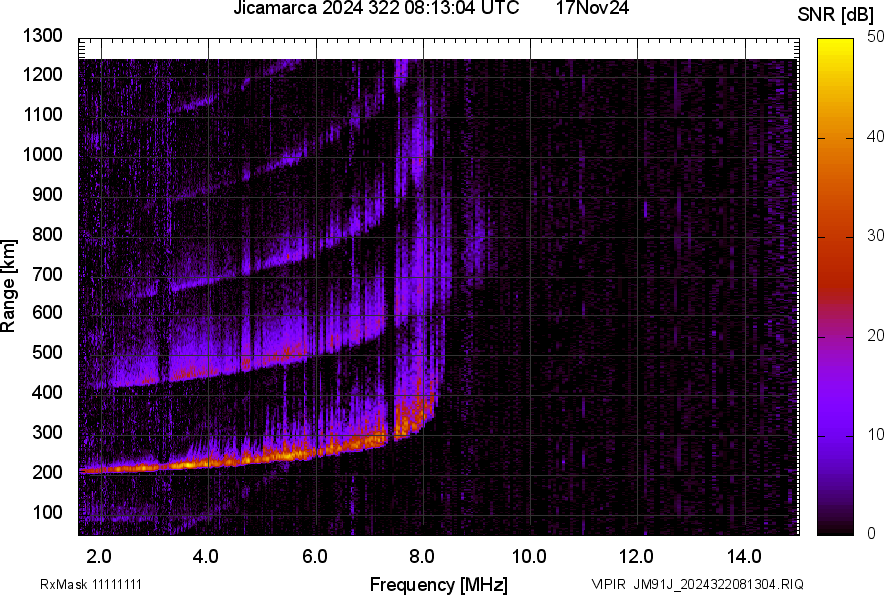Click the frequency tick label '12.0'
This screenshot has width=884, height=595.
[x=637, y=557]
